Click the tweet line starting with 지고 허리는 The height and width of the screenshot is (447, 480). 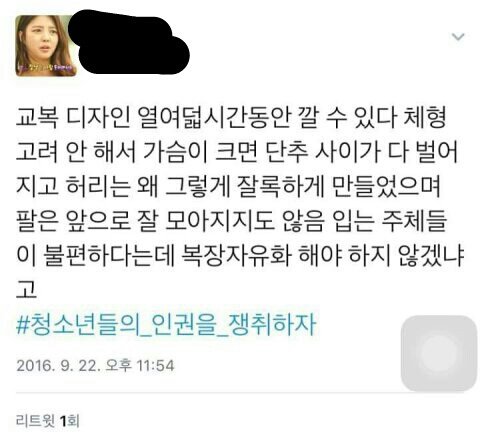[228, 186]
